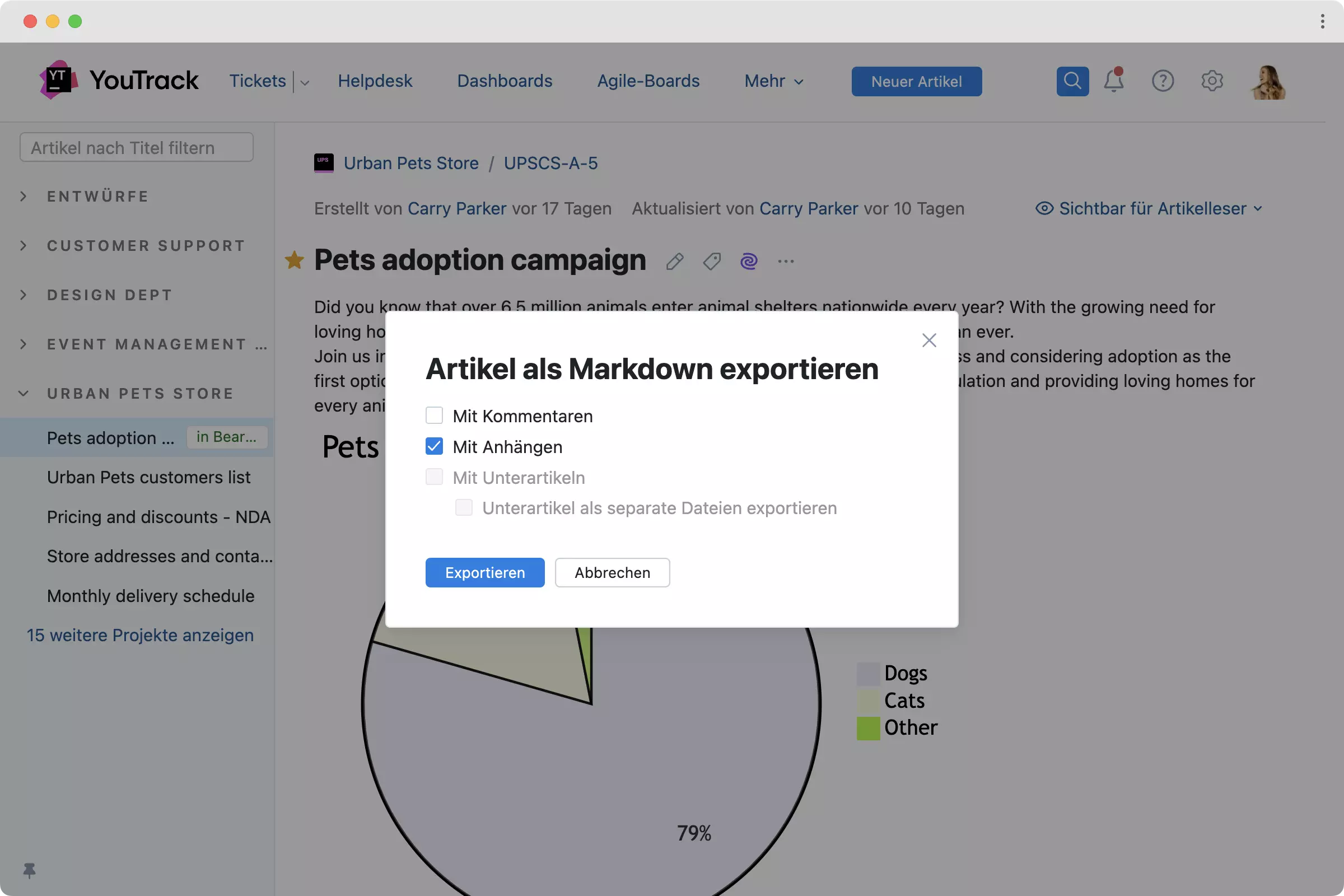
Task: Toggle the Mit Unterartikeln checkbox
Action: (x=435, y=477)
